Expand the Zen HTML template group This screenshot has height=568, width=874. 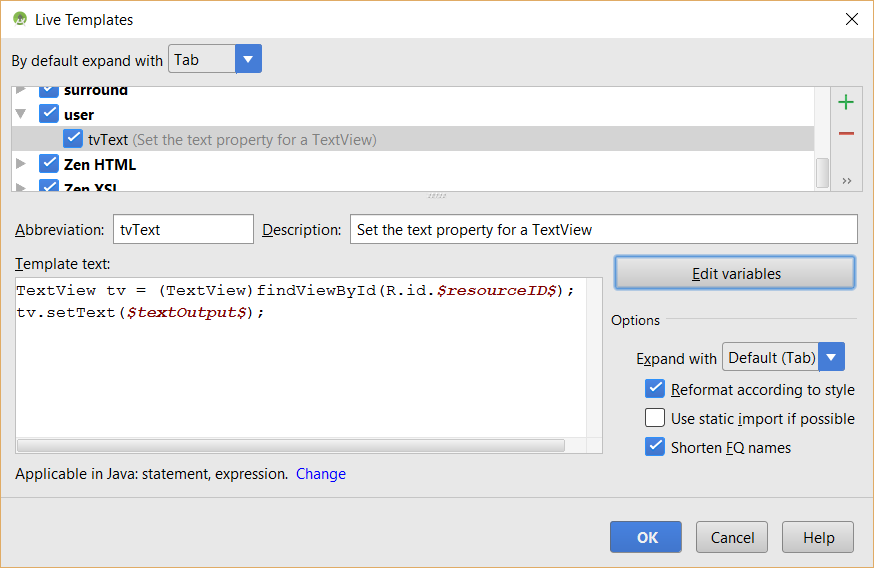(21, 164)
